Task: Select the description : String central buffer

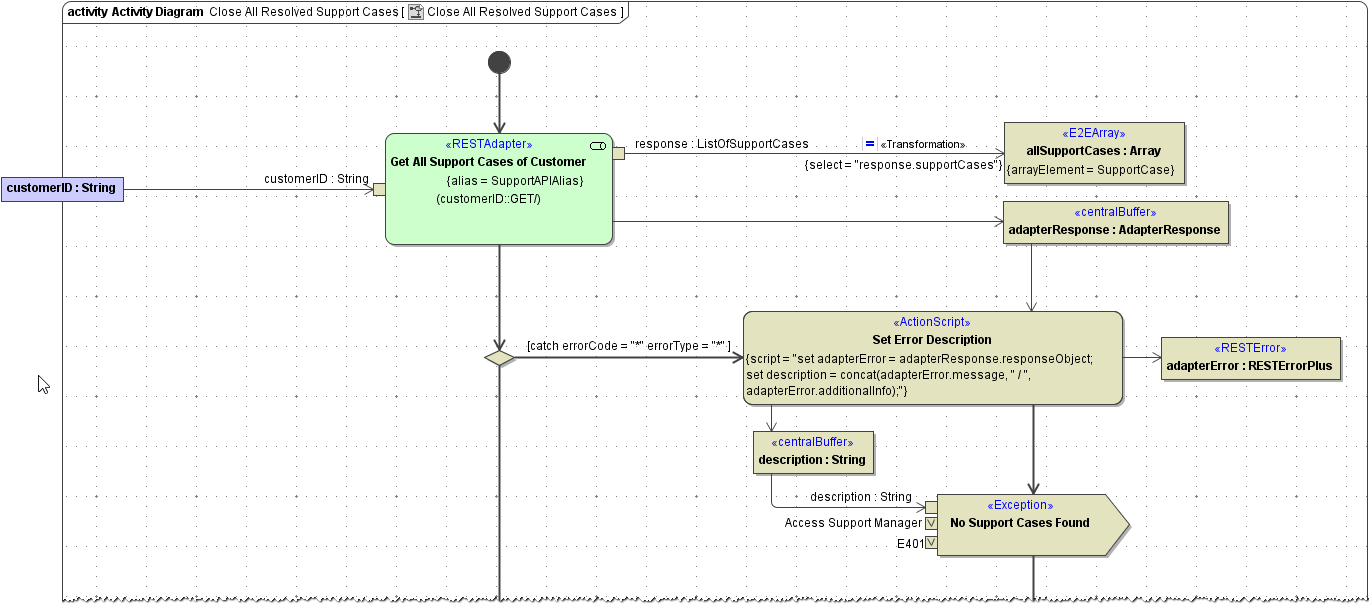Action: pyautogui.click(x=812, y=453)
